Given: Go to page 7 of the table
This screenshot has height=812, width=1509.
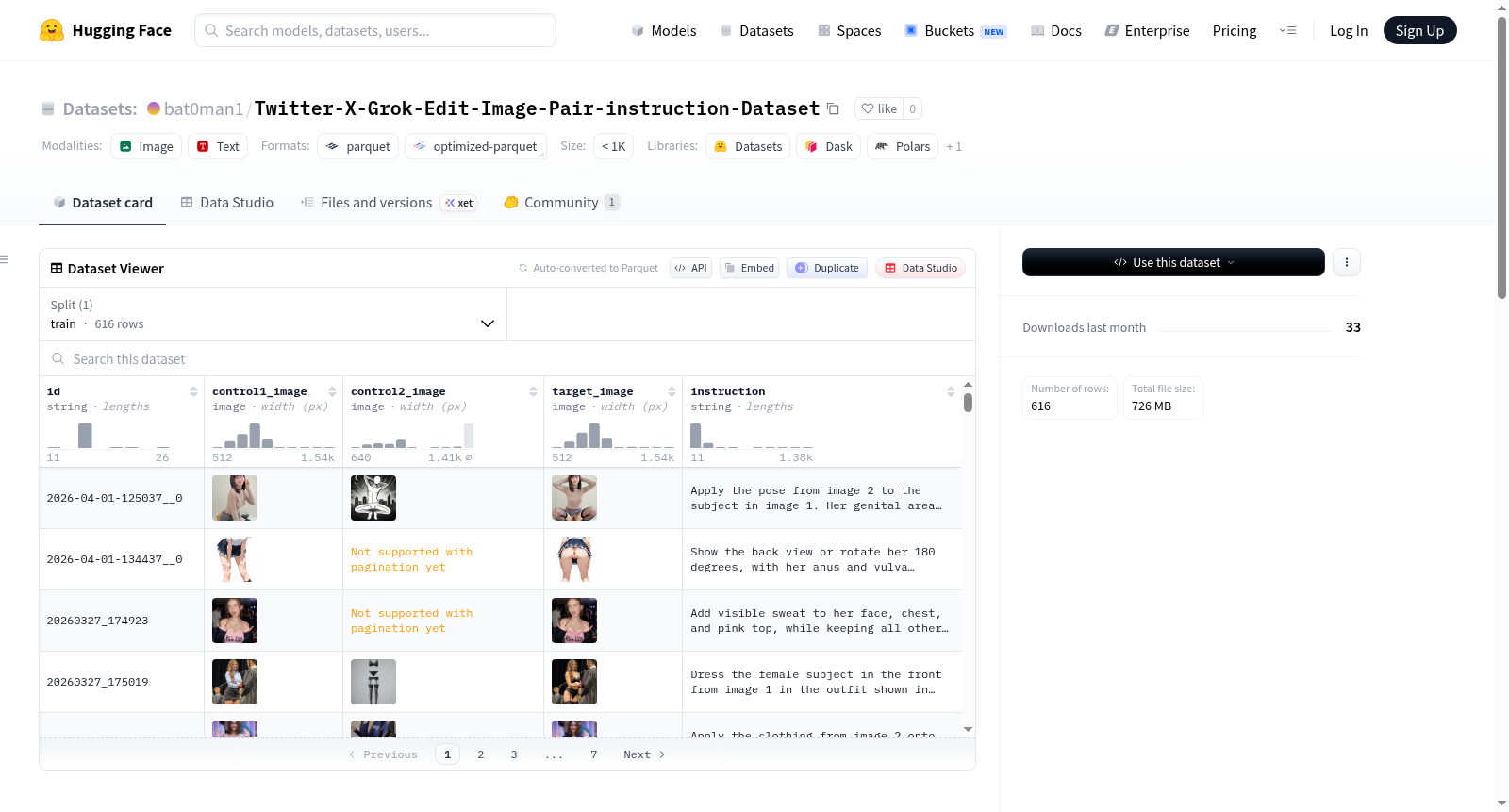Looking at the screenshot, I should click(594, 754).
